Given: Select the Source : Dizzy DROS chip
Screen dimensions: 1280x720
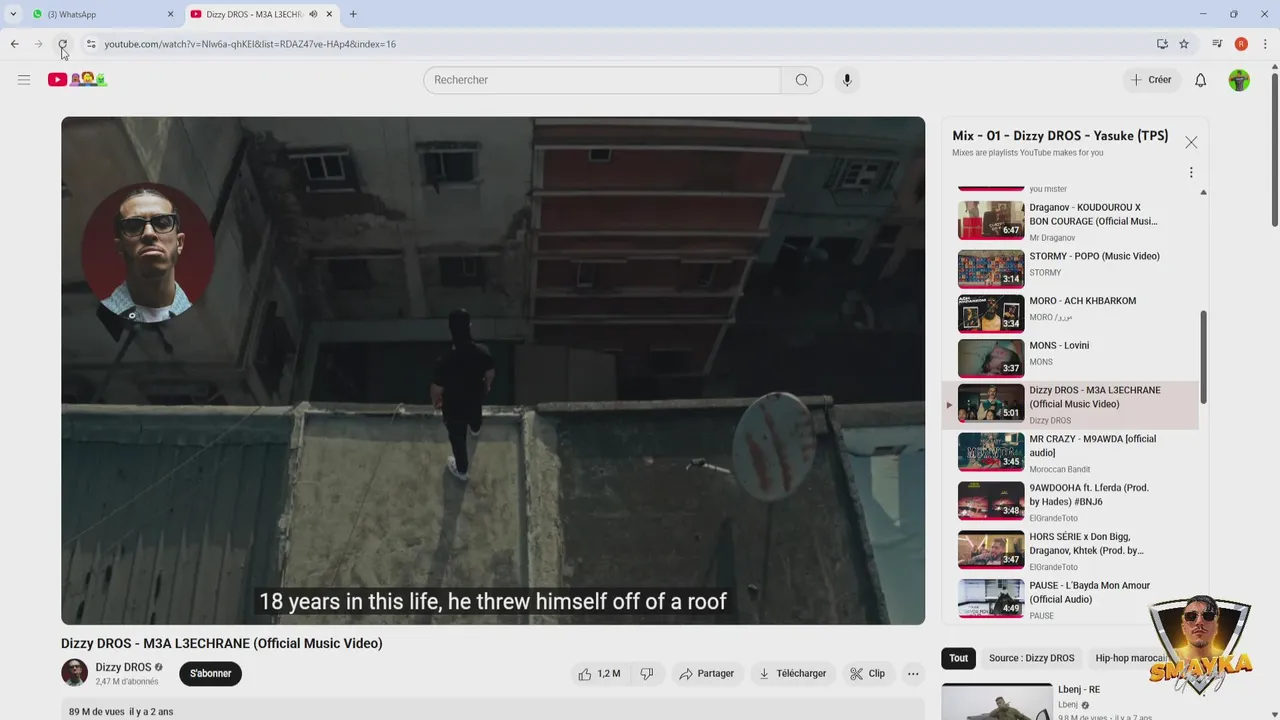Looking at the screenshot, I should (1031, 658).
